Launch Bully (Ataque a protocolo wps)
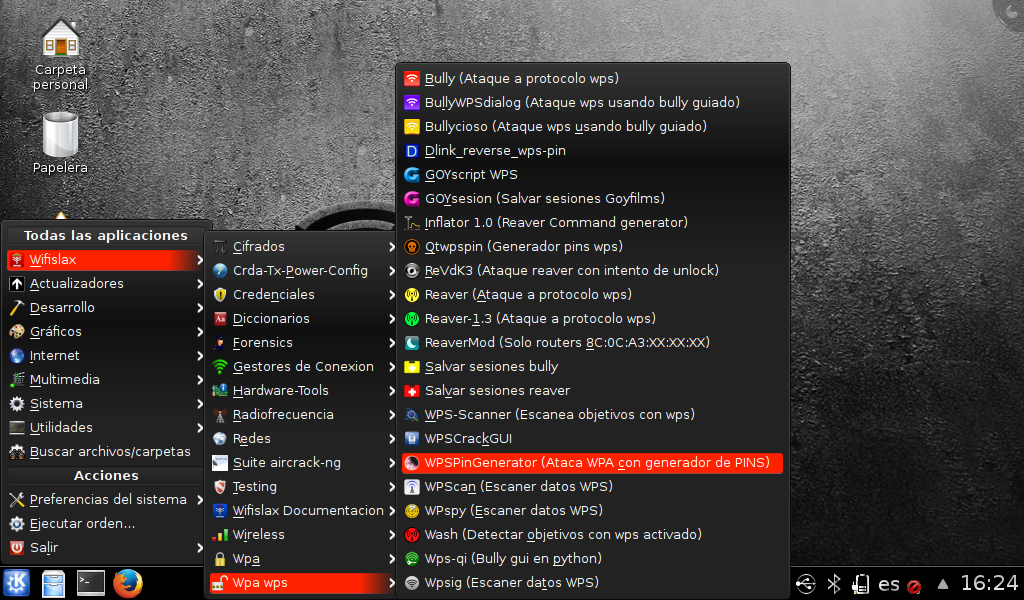Viewport: 1024px width, 600px height. click(592, 78)
